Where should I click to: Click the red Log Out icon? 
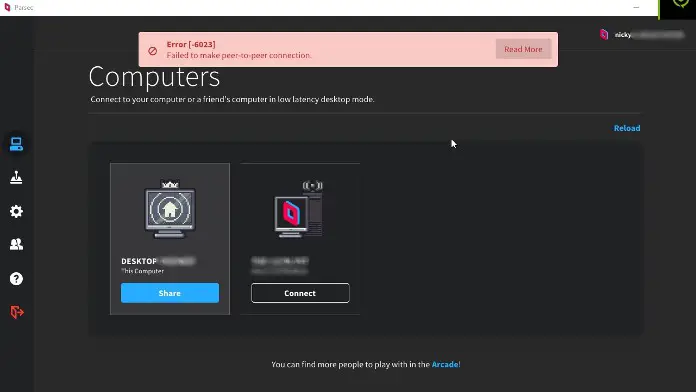click(17, 312)
